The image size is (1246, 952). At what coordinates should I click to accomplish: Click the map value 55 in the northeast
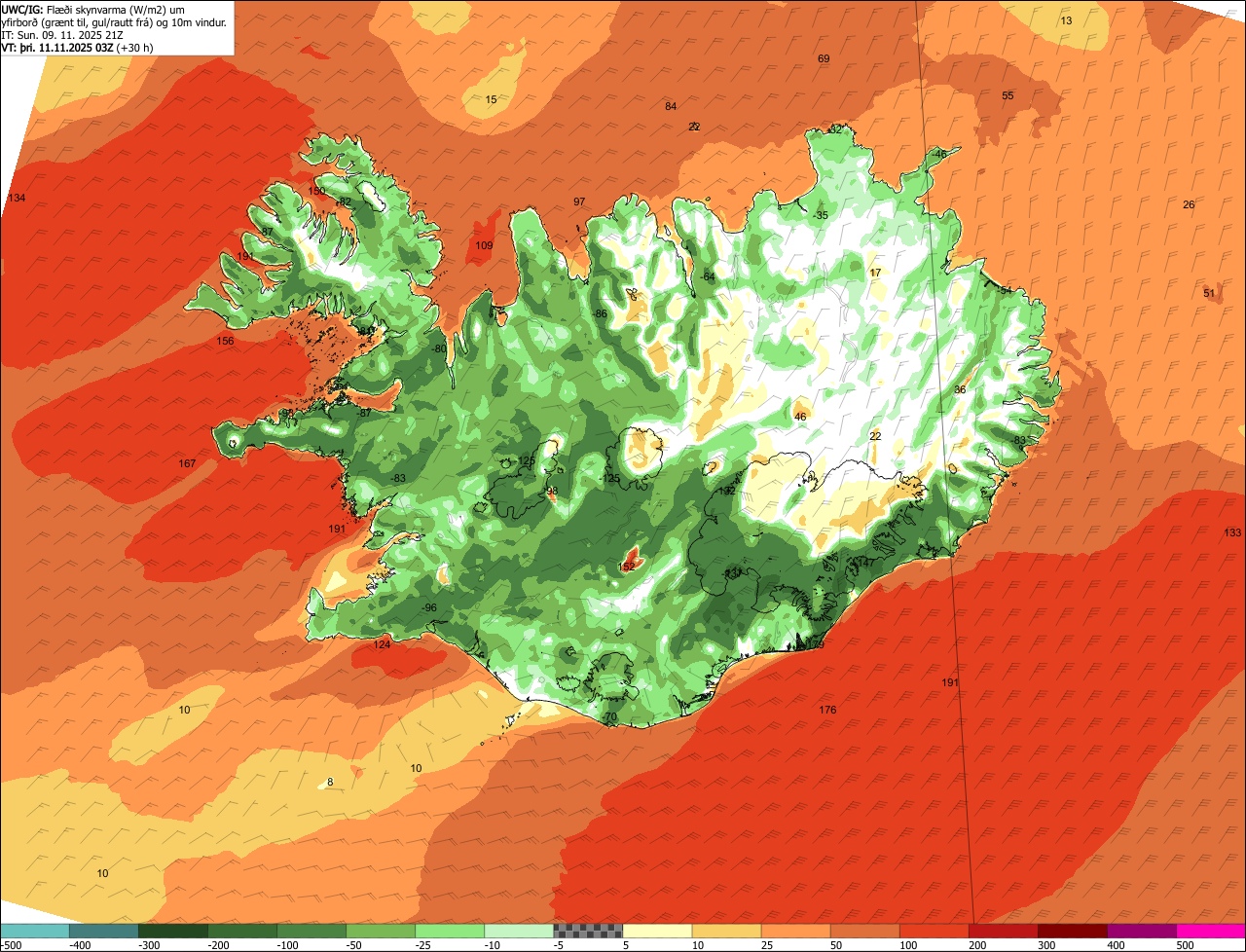(1008, 95)
